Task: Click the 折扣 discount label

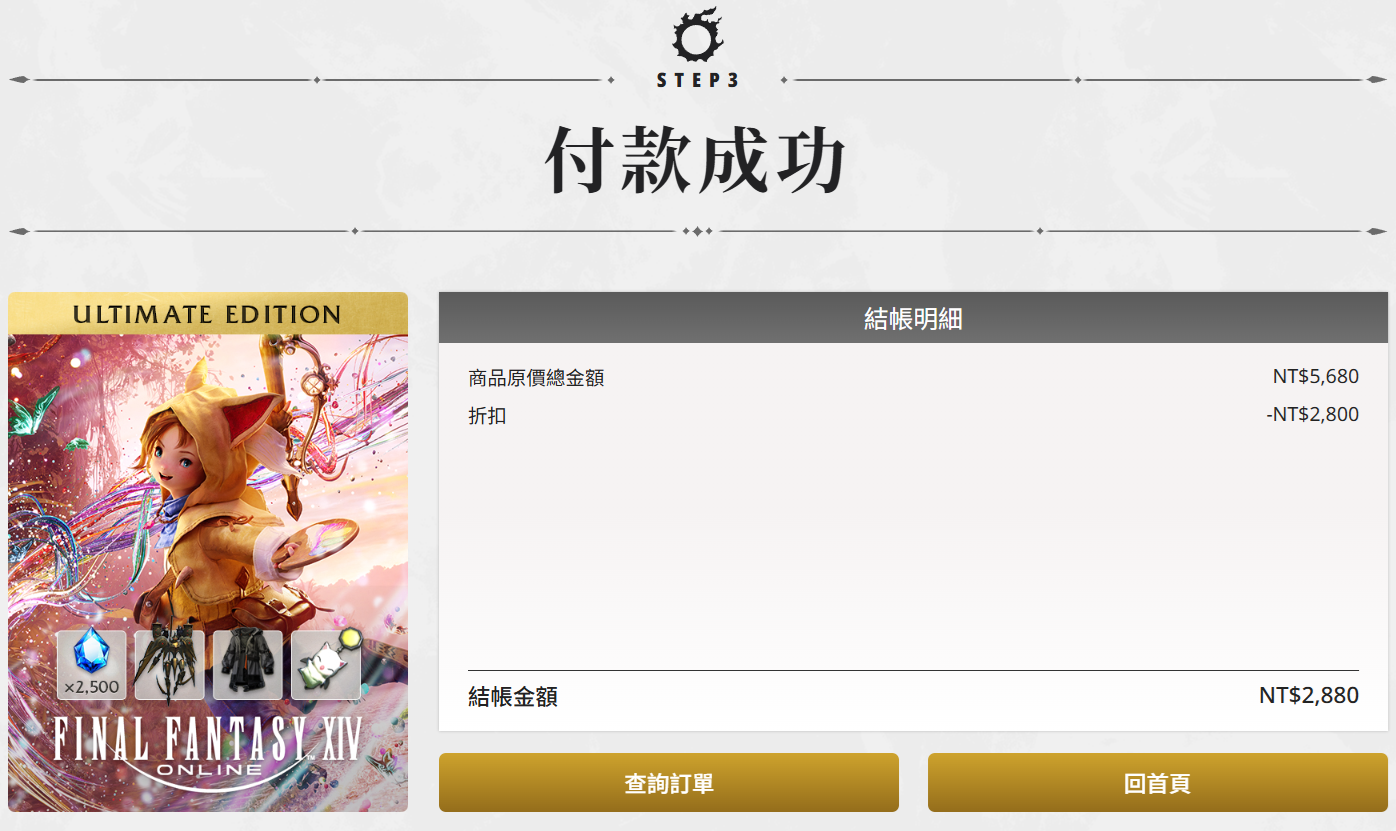Action: click(487, 415)
